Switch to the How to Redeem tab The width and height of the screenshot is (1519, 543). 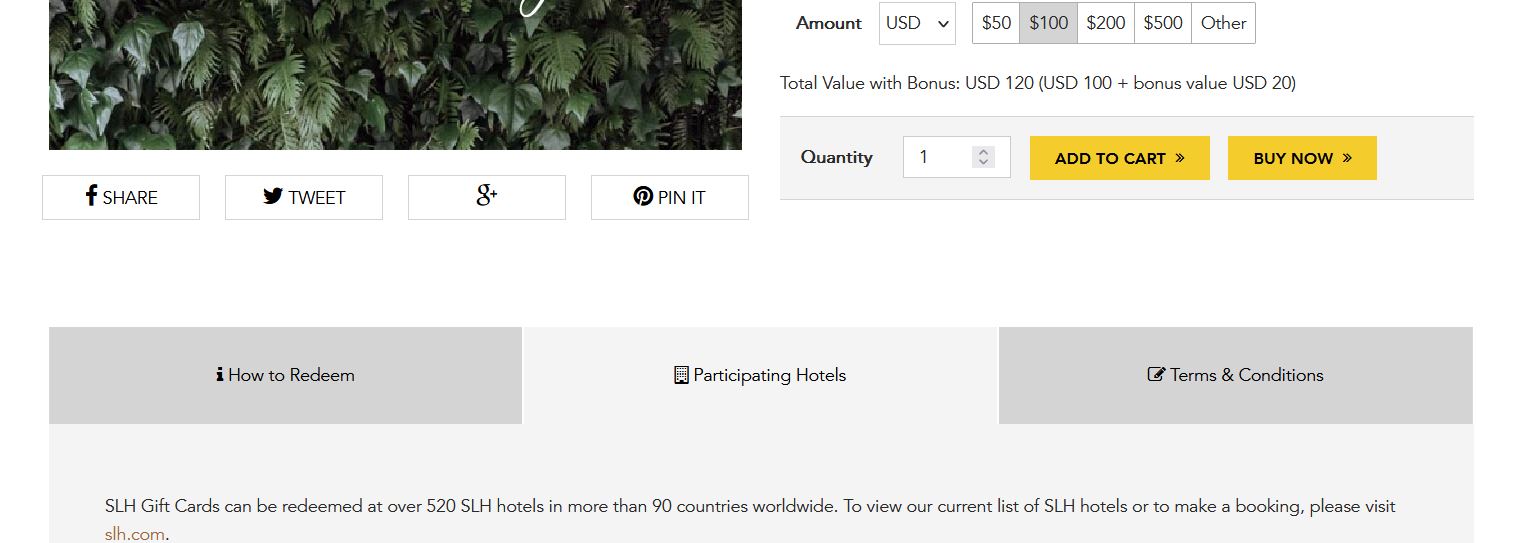(x=285, y=375)
